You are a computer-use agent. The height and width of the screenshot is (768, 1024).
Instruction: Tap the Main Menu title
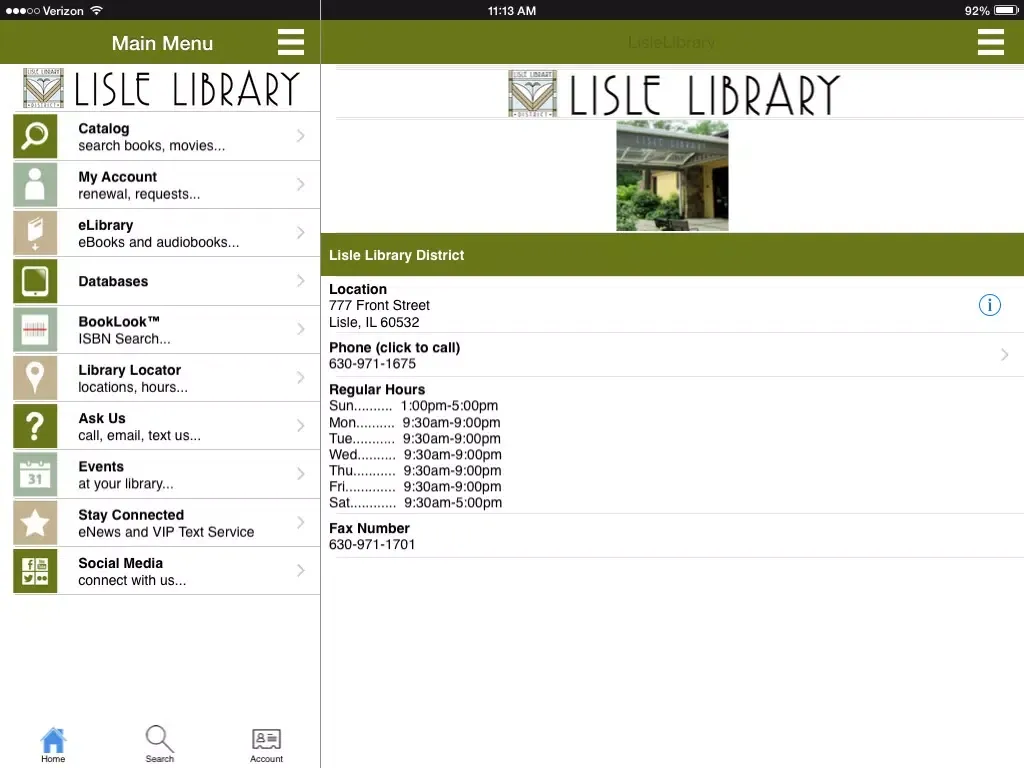pos(162,43)
